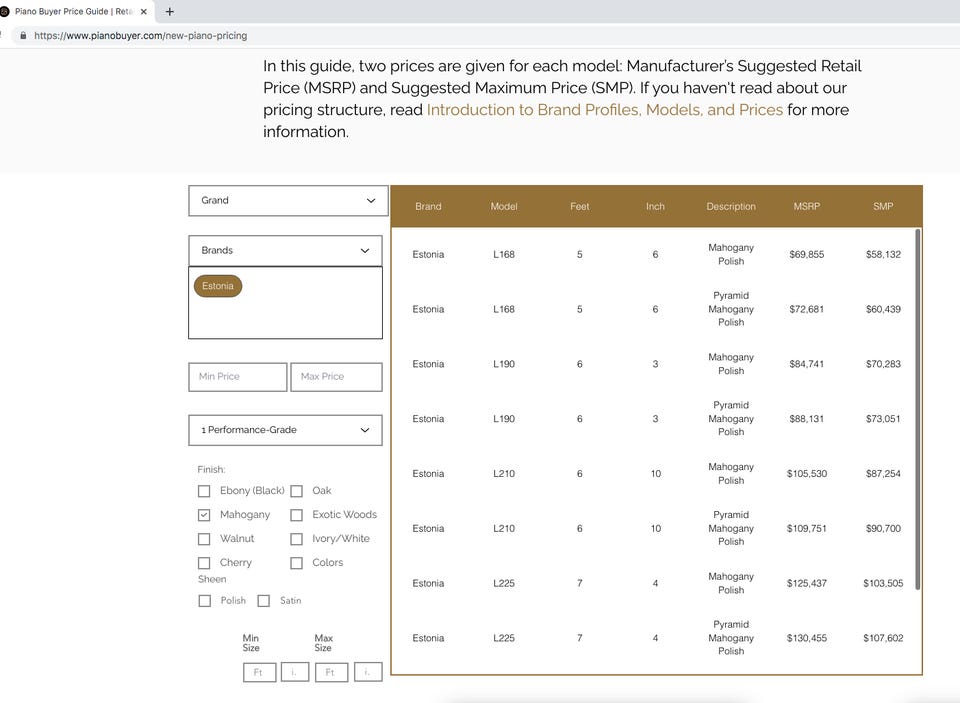Select the $130,455 MSRP cell
The width and height of the screenshot is (960, 703).
(807, 638)
